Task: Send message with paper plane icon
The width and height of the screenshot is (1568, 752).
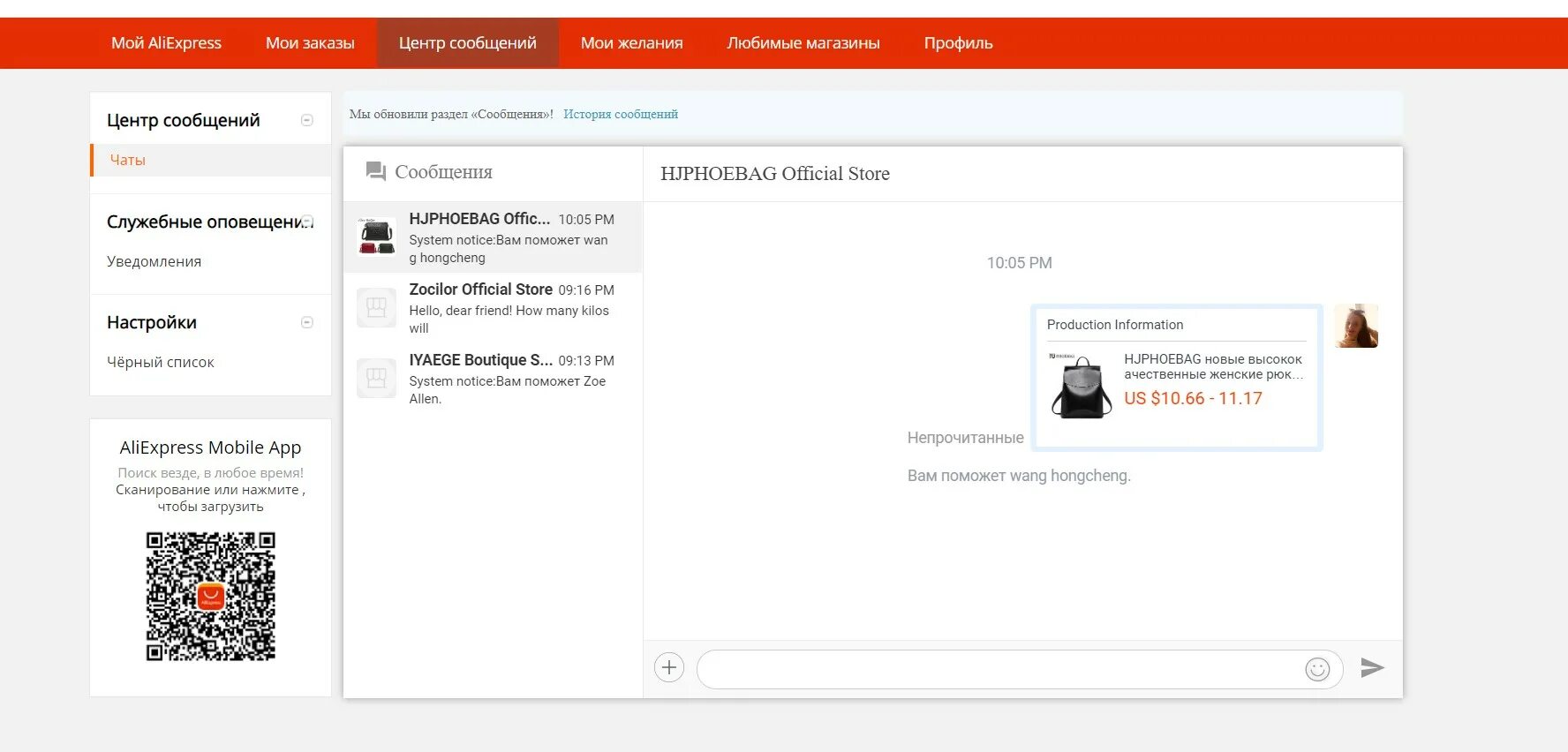Action: pos(1372,667)
